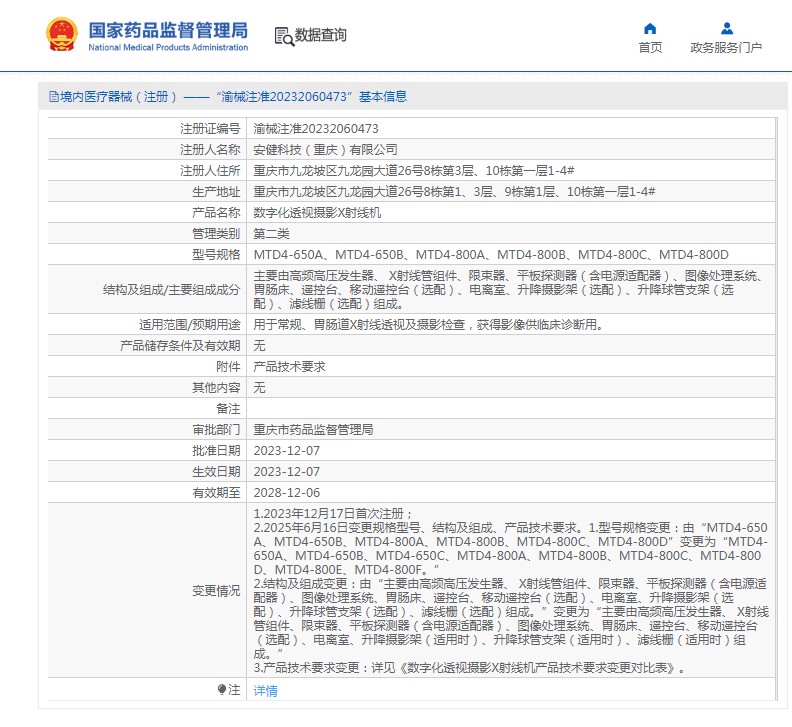Screen dimensions: 792x727
Task: Click approval department 重庆市药品监督管理局
Action: click(x=313, y=430)
